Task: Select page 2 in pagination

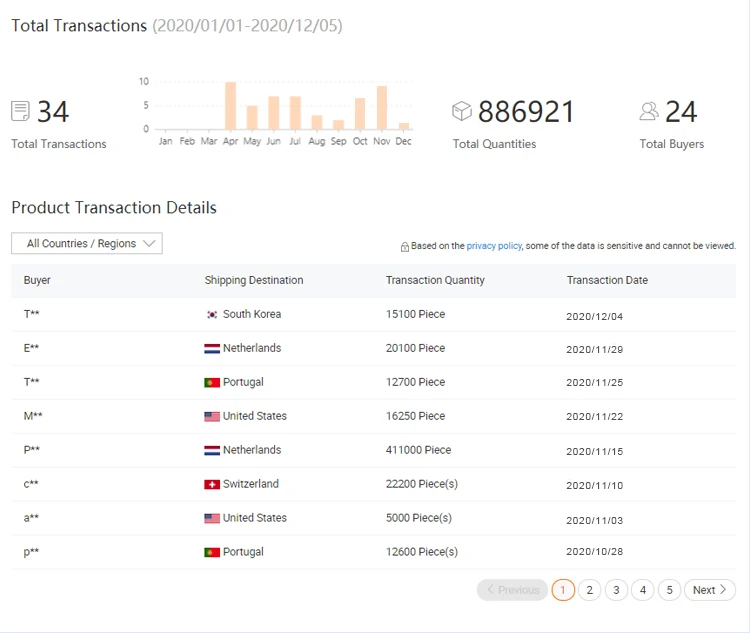Action: click(x=590, y=590)
